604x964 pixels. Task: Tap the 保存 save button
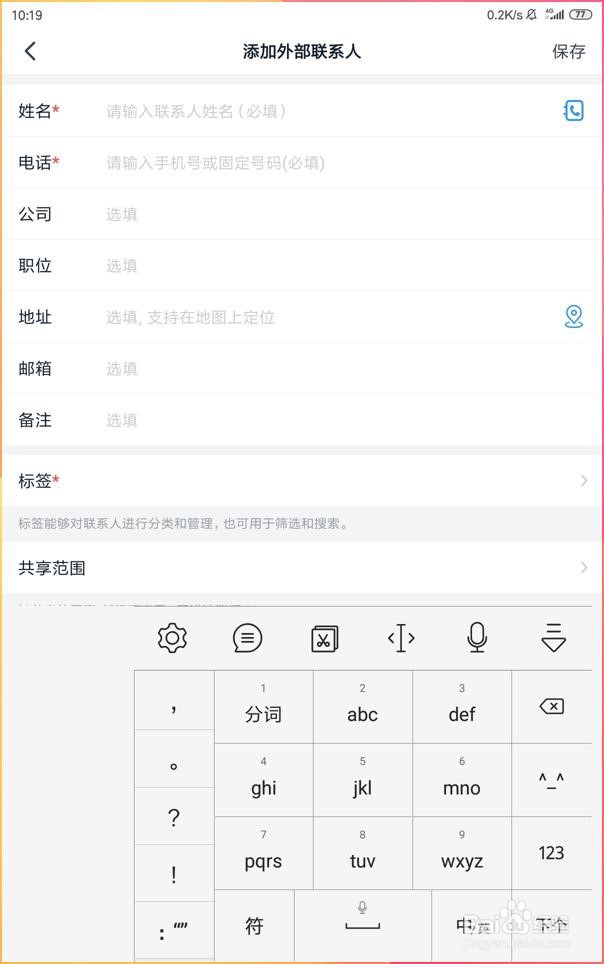(x=568, y=51)
